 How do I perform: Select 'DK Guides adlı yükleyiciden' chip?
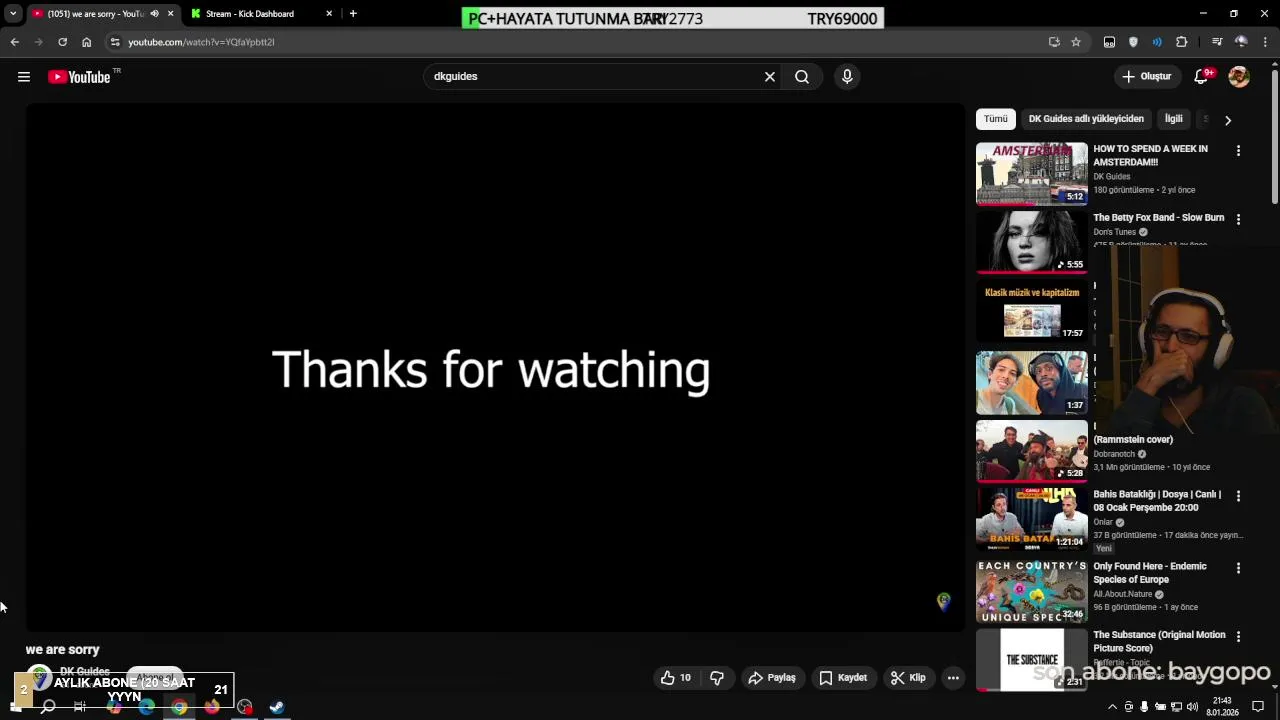tap(1086, 119)
